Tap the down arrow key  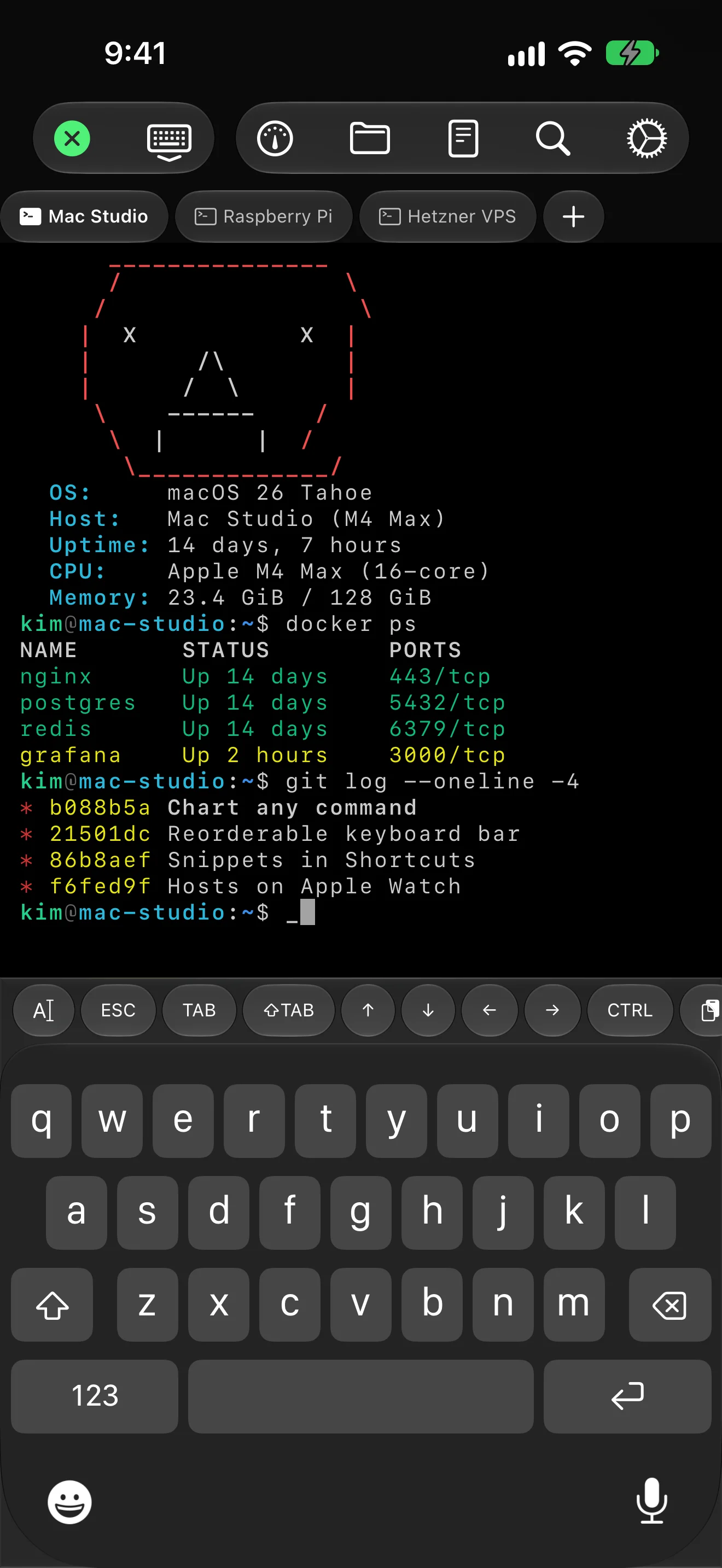[428, 1010]
